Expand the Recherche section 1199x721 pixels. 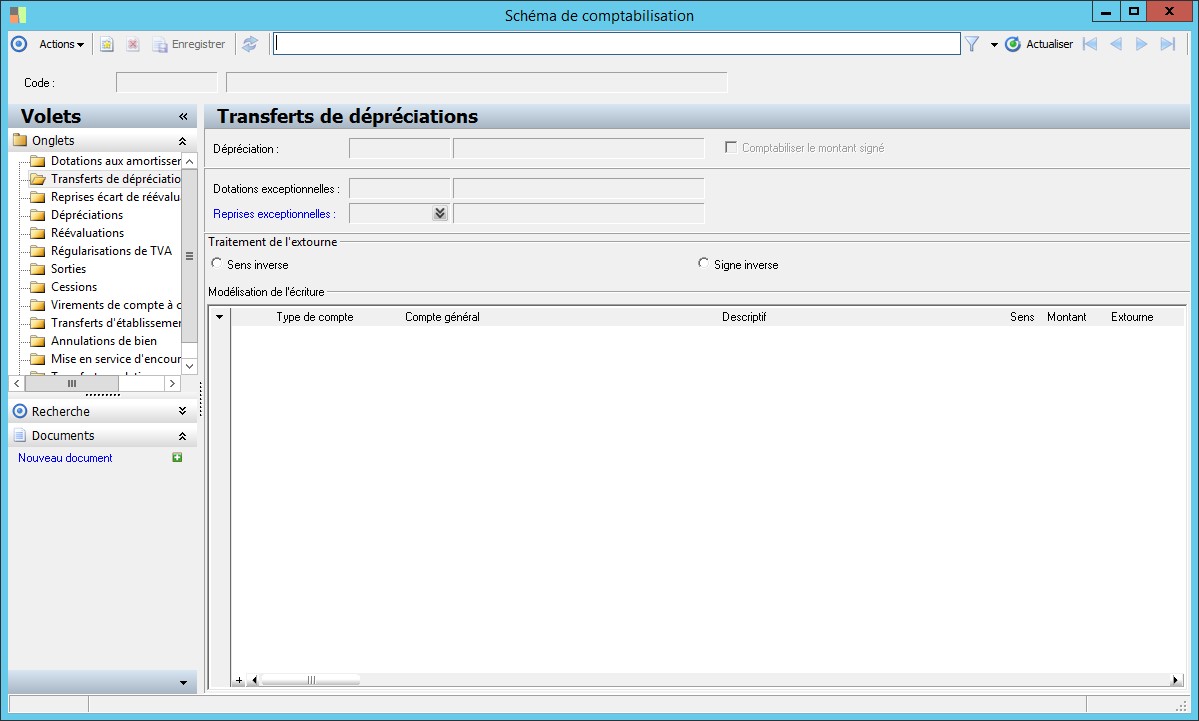coord(182,411)
